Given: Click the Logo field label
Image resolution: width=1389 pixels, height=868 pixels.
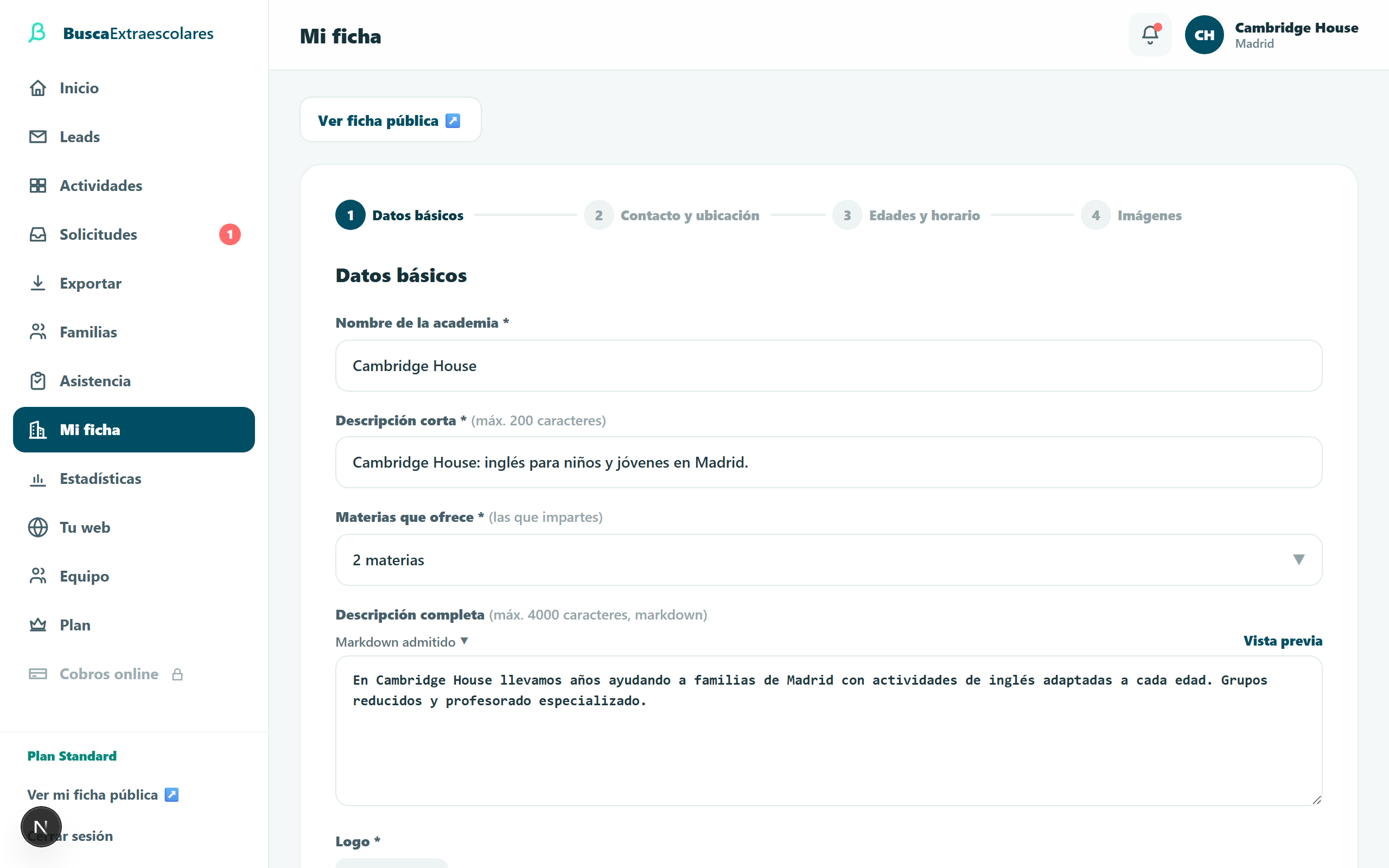Looking at the screenshot, I should coord(358,841).
